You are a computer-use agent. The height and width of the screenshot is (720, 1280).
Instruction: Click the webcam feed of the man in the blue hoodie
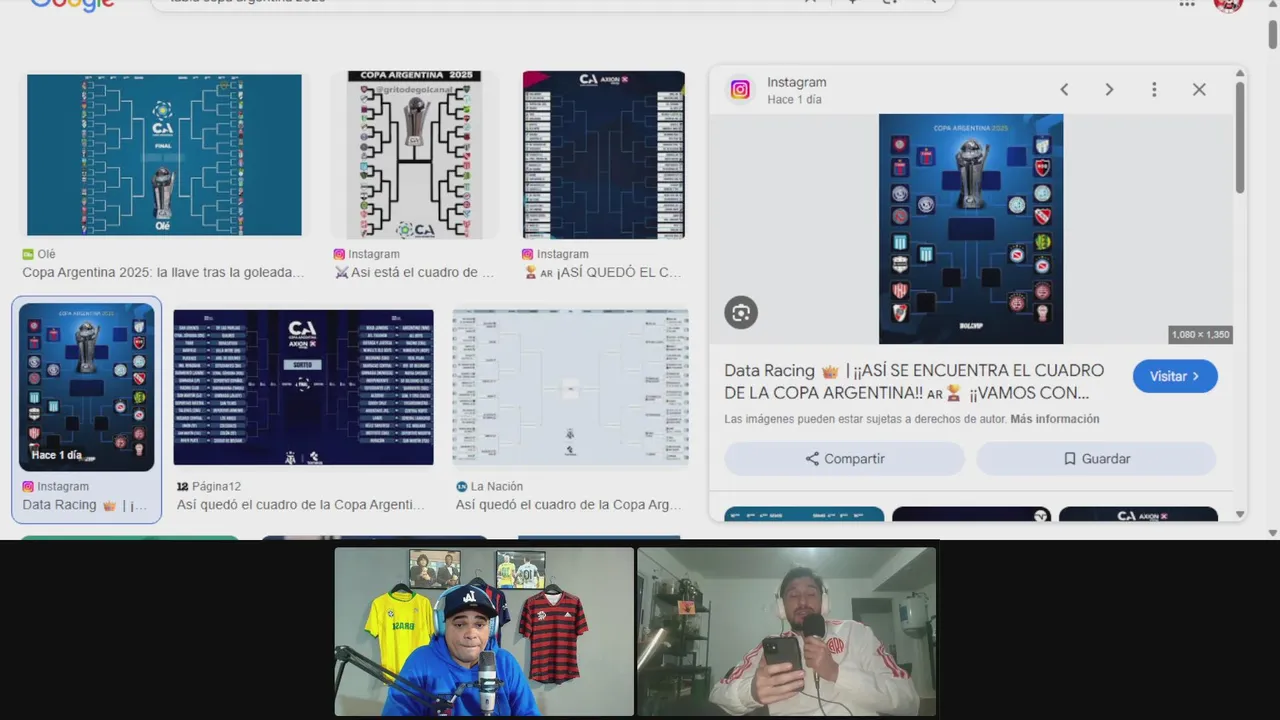click(x=484, y=631)
